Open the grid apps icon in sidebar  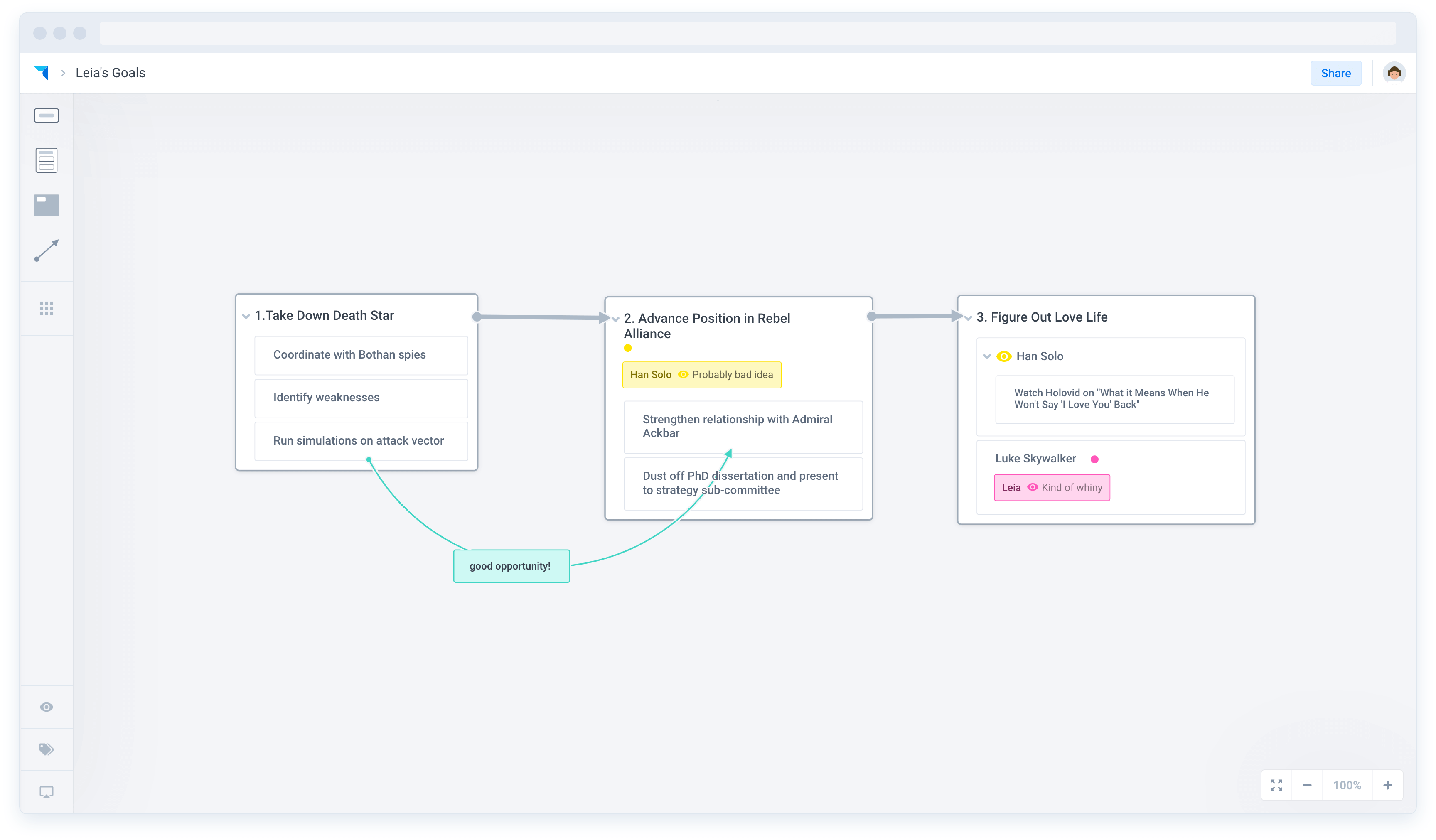[x=46, y=308]
